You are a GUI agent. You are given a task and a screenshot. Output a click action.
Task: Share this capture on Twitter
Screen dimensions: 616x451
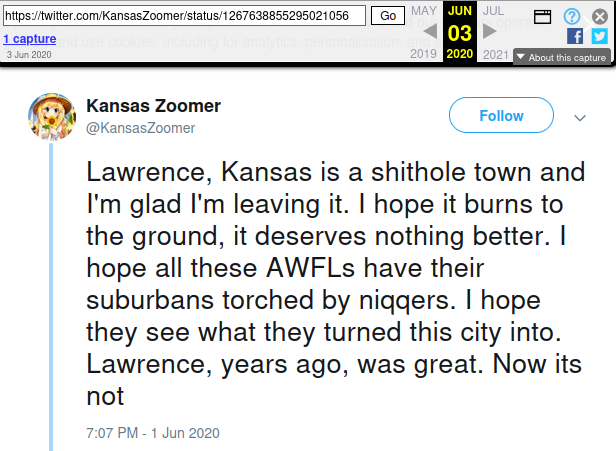pos(599,36)
